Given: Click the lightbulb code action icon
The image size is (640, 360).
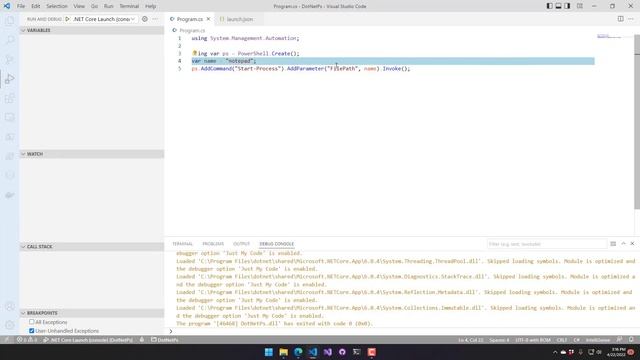Looking at the screenshot, I should coord(195,53).
